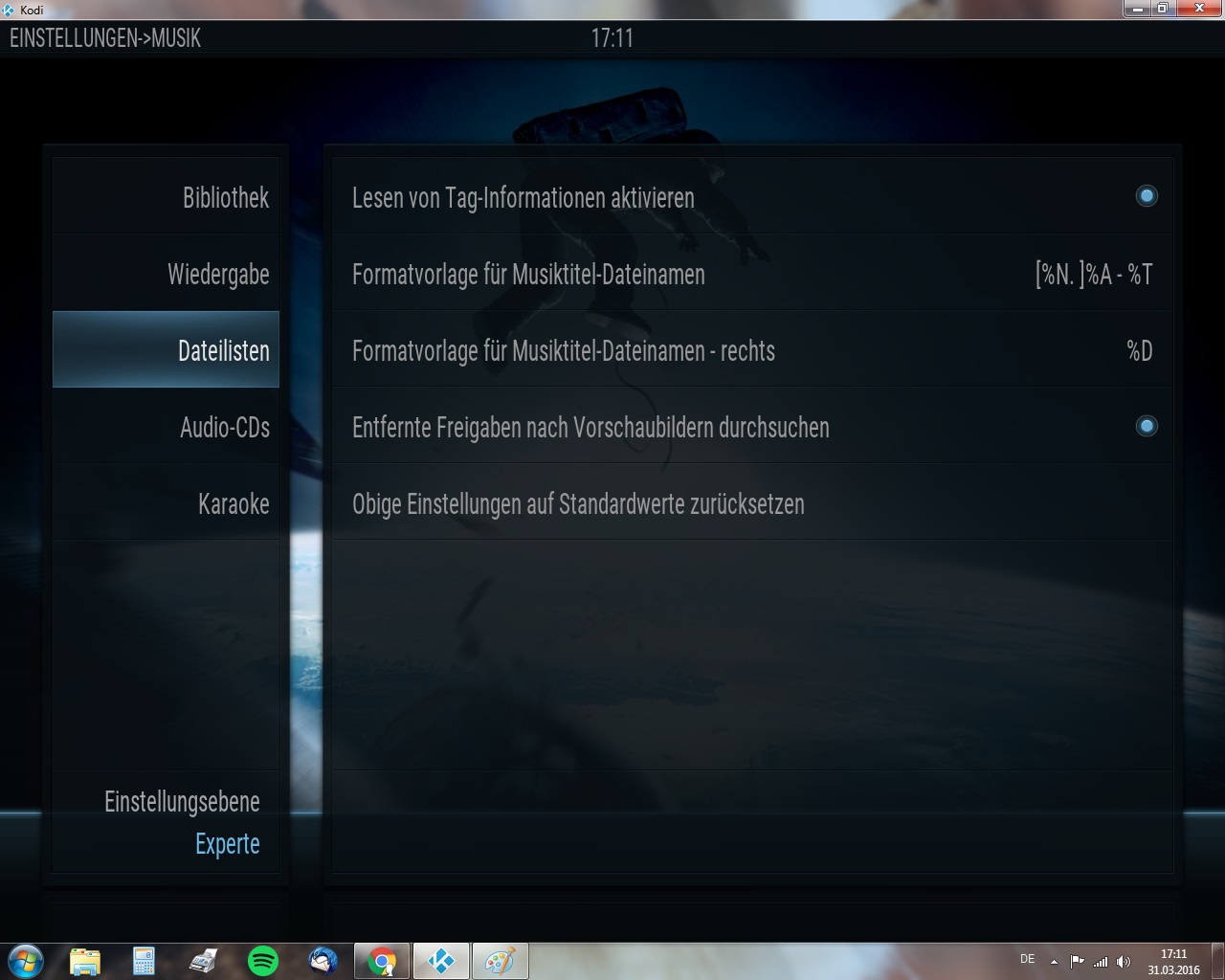The height and width of the screenshot is (980, 1225).
Task: Open Thunderbird mail icon in taskbar
Action: [x=323, y=960]
